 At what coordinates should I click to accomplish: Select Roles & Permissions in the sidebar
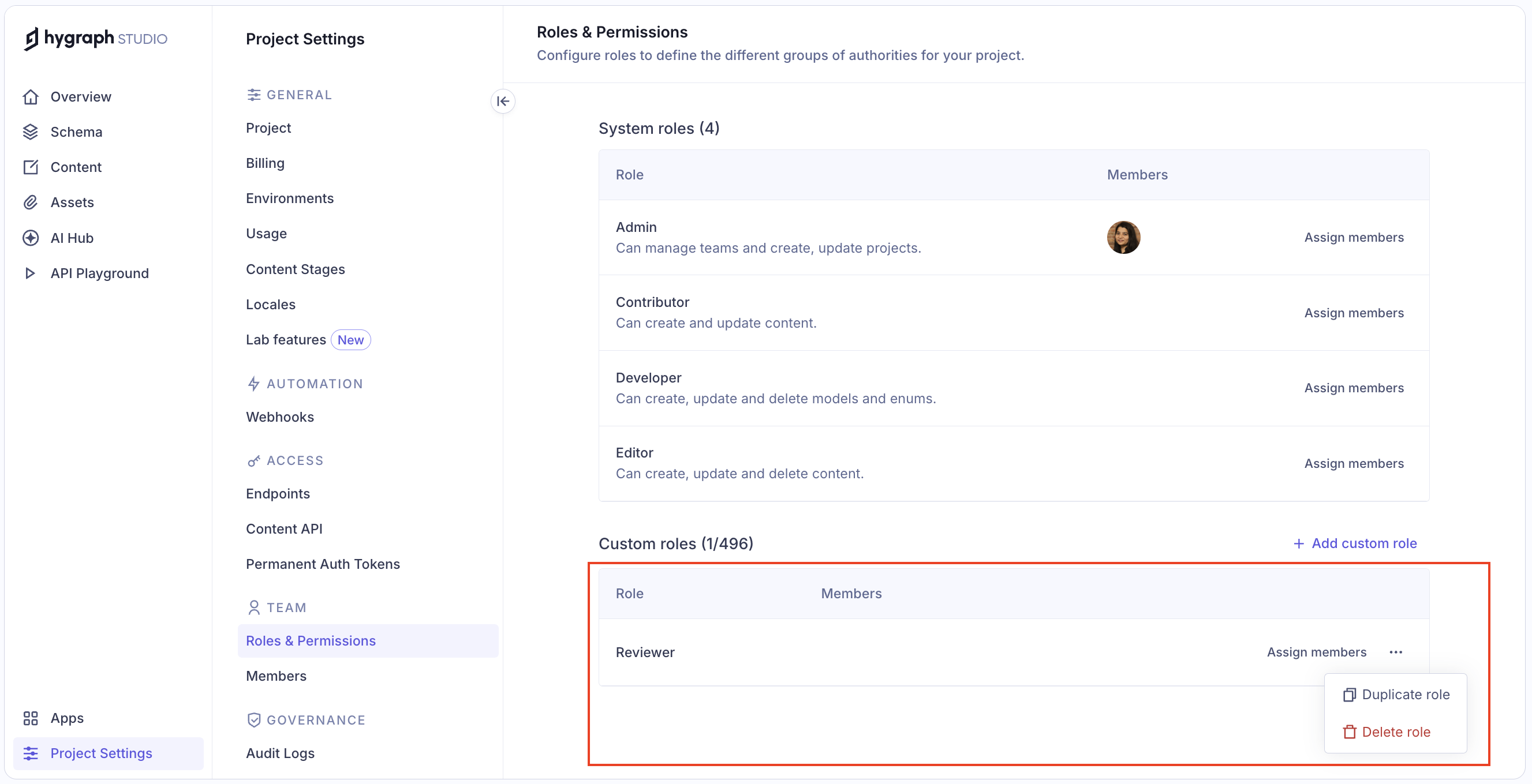368,641
